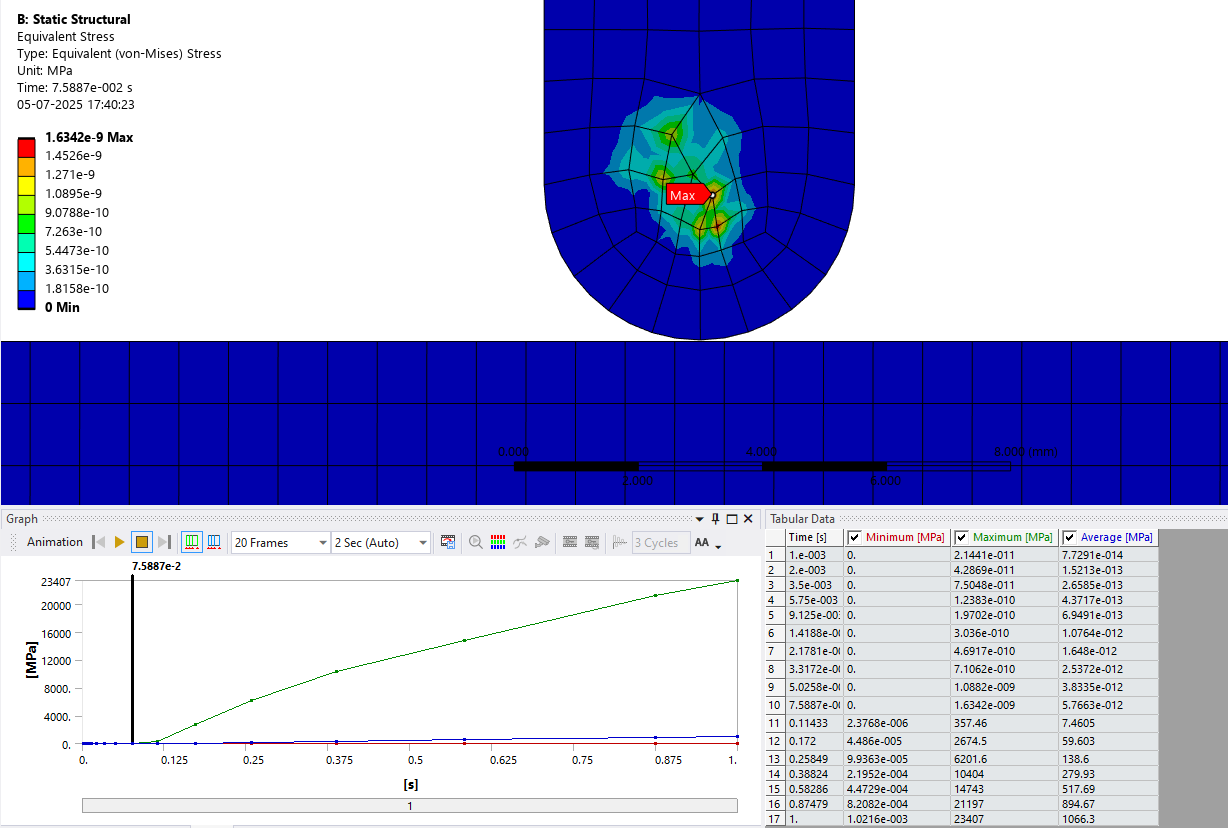Play the result animation
This screenshot has width=1228, height=828.
pyautogui.click(x=119, y=542)
